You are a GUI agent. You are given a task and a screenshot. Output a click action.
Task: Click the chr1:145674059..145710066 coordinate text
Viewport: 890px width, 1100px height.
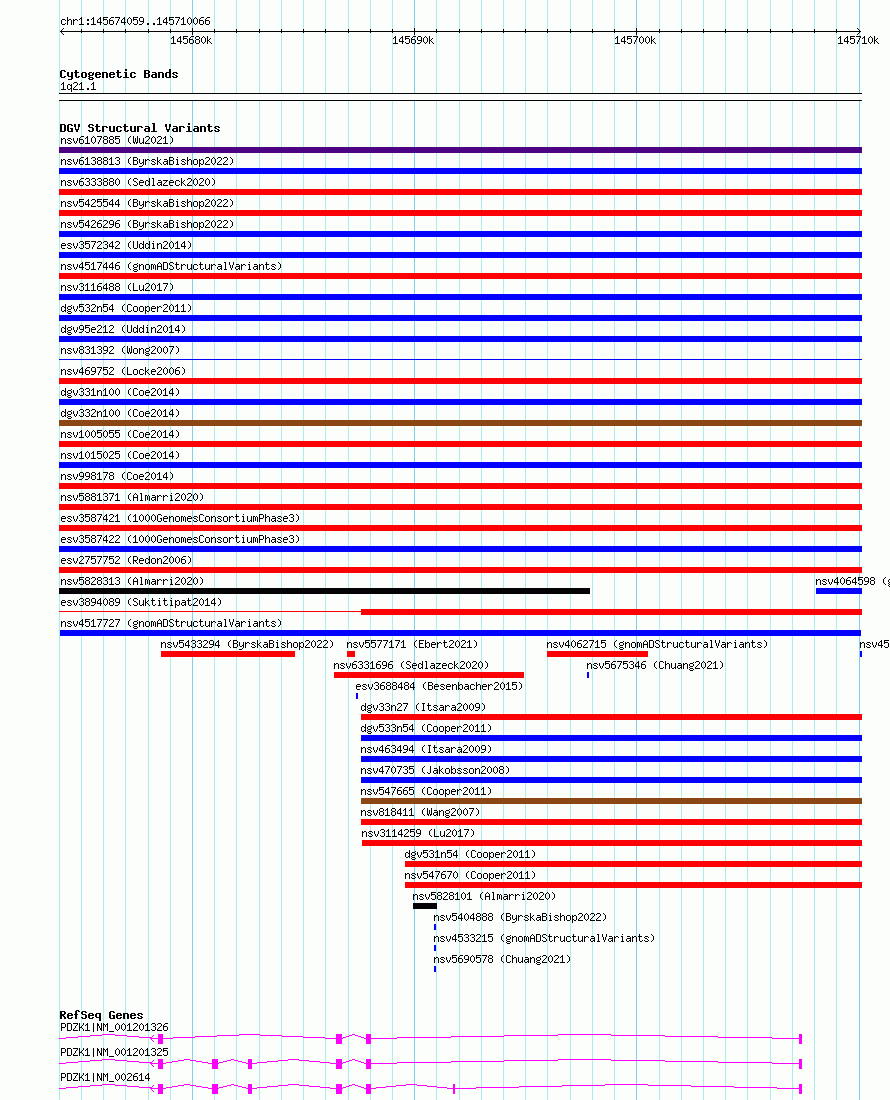point(135,22)
